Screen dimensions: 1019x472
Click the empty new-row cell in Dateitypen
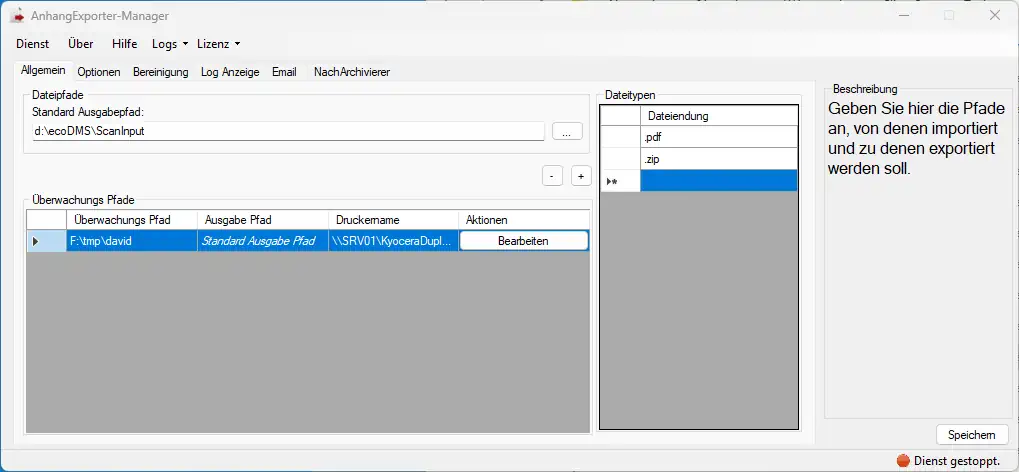pos(719,181)
